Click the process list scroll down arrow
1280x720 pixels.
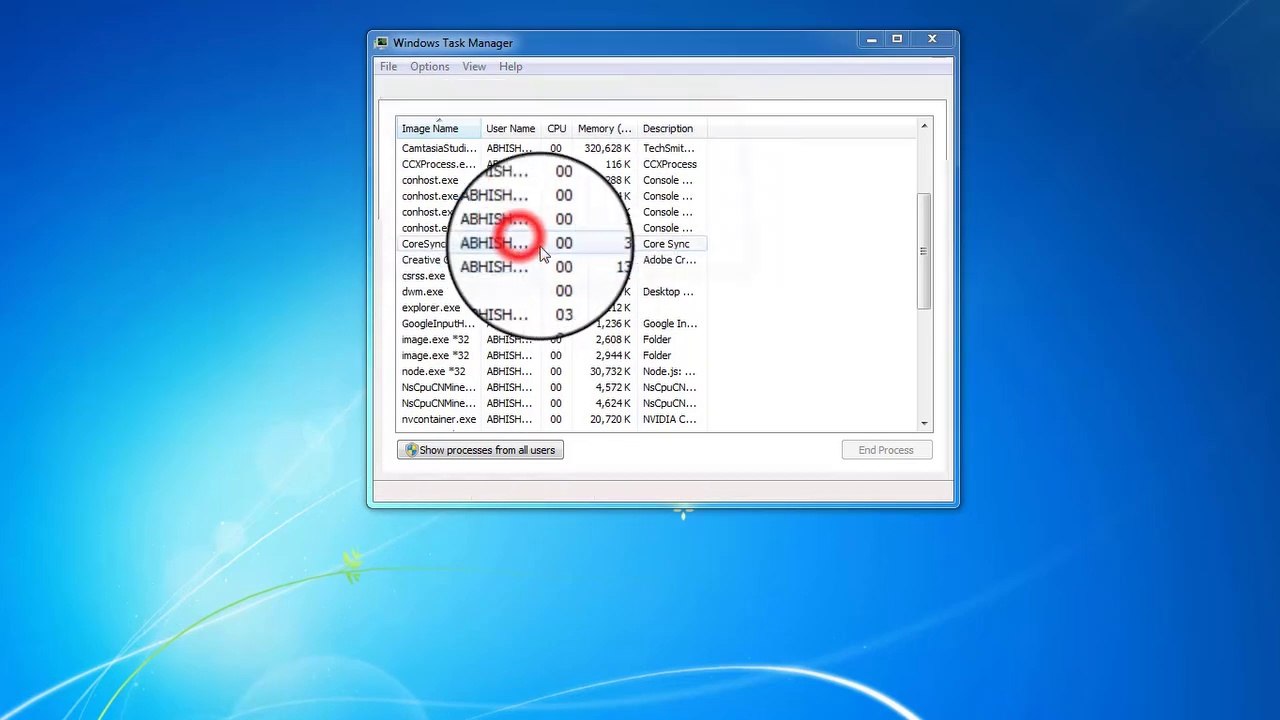[x=924, y=424]
